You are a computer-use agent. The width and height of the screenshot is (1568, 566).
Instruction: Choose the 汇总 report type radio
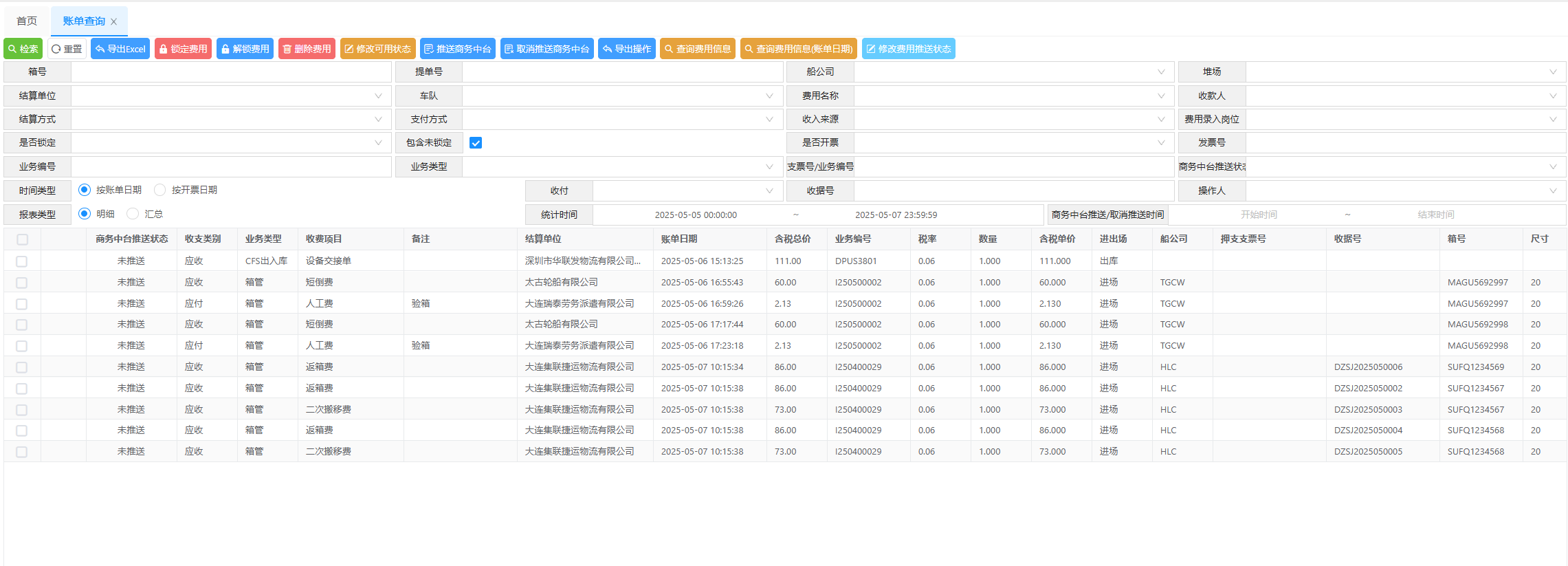point(133,214)
